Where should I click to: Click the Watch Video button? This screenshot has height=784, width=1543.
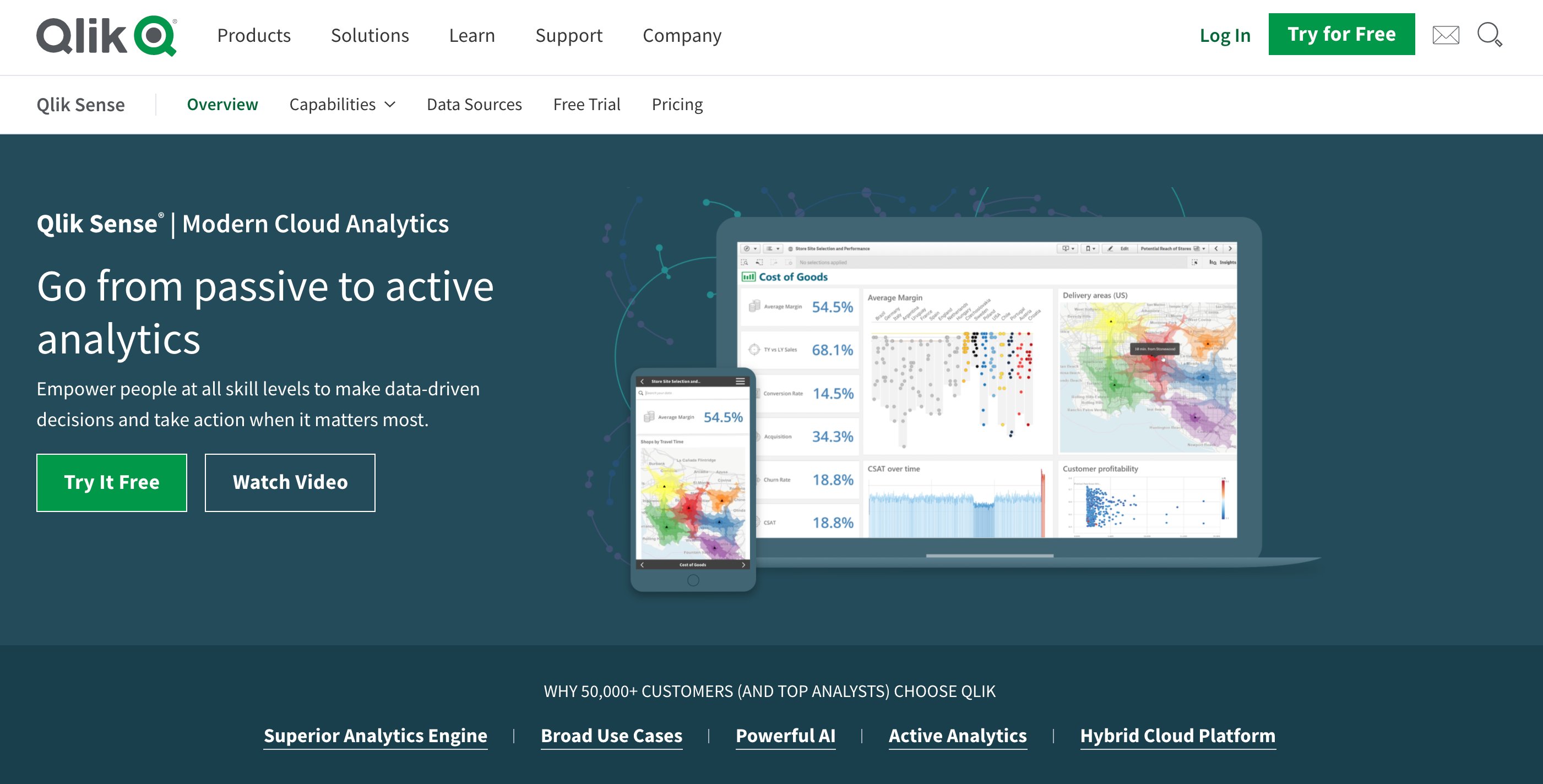pos(290,481)
